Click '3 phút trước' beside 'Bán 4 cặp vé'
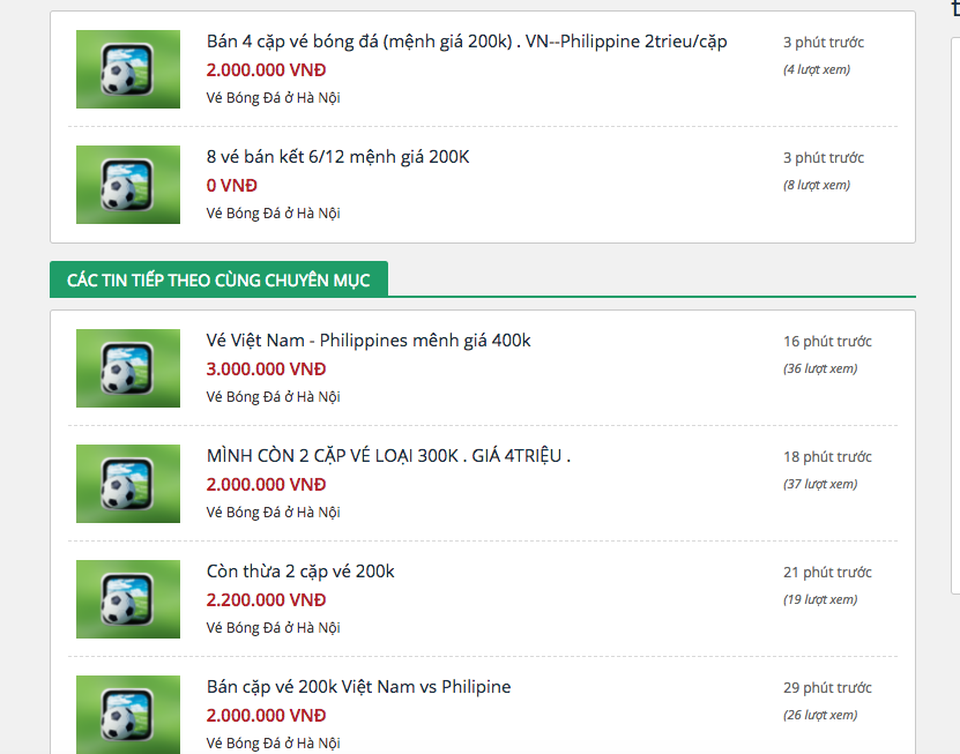This screenshot has width=960, height=754. 823,42
